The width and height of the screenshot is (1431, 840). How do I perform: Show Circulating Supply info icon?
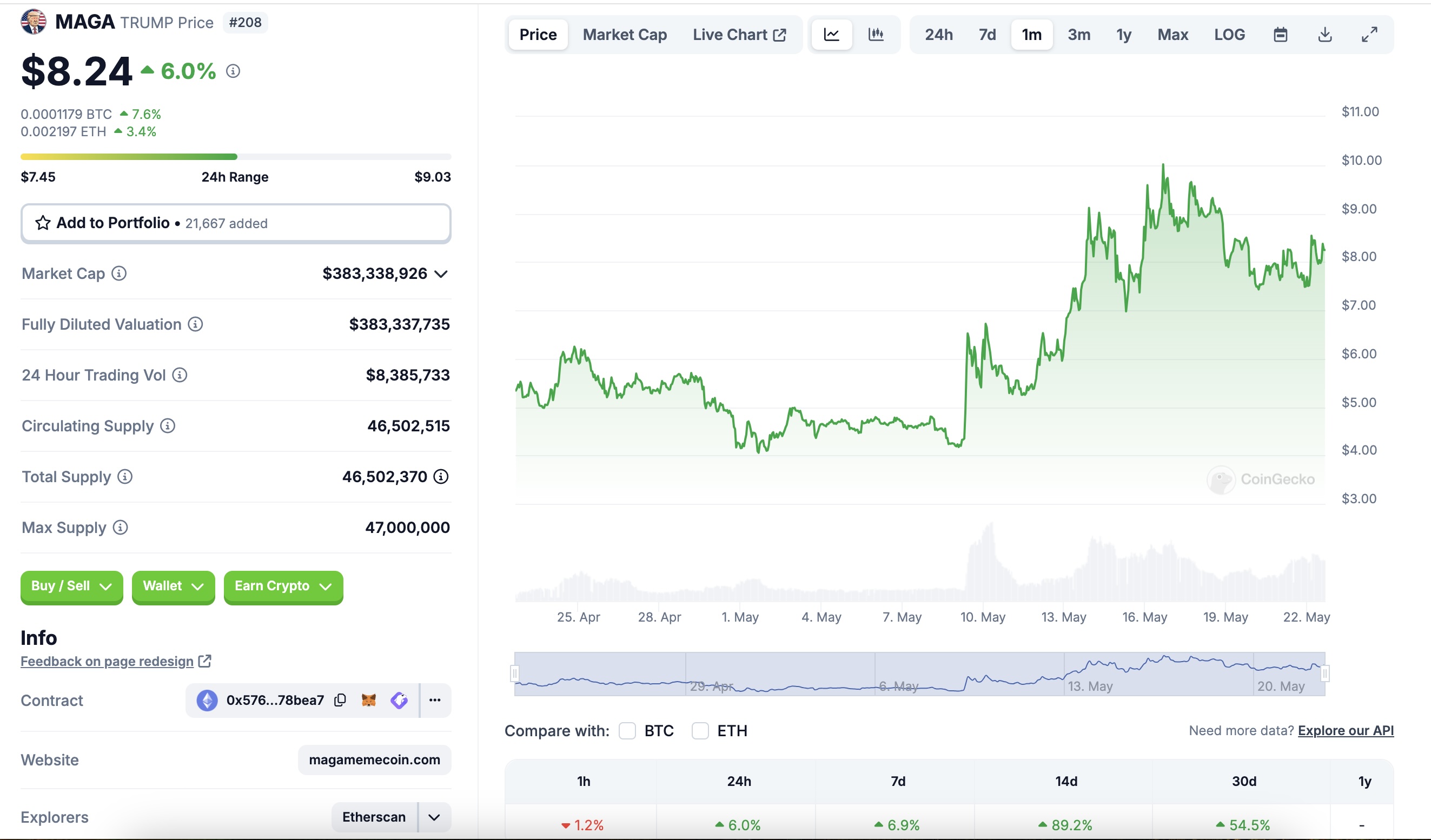coord(168,426)
